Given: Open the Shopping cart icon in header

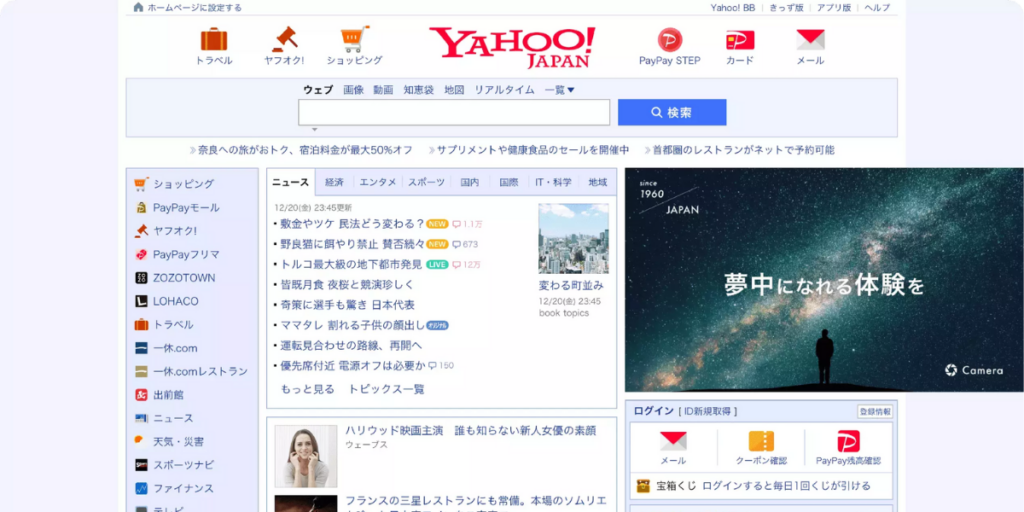Looking at the screenshot, I should click(355, 39).
